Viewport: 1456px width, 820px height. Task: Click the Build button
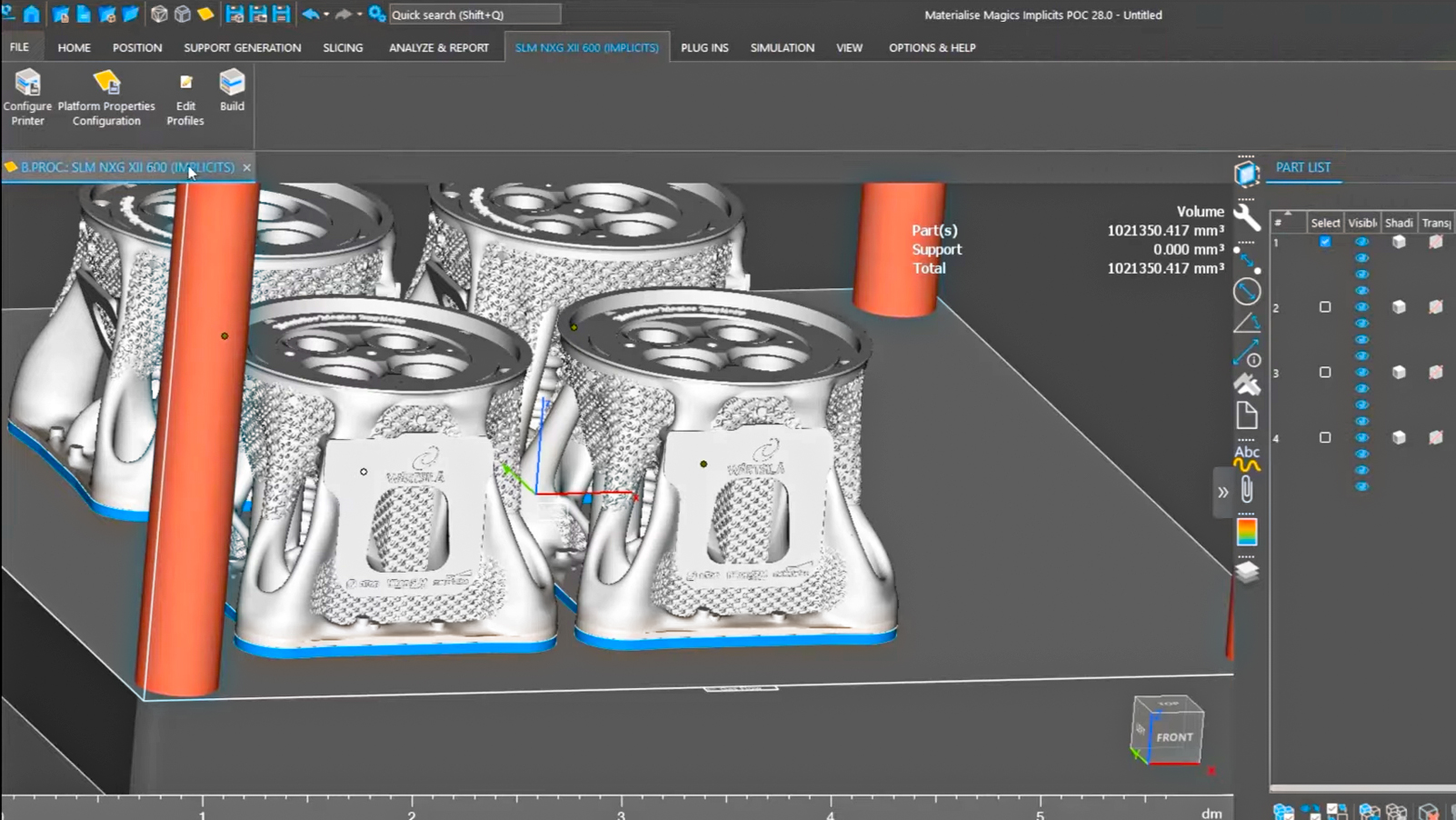coord(232,90)
